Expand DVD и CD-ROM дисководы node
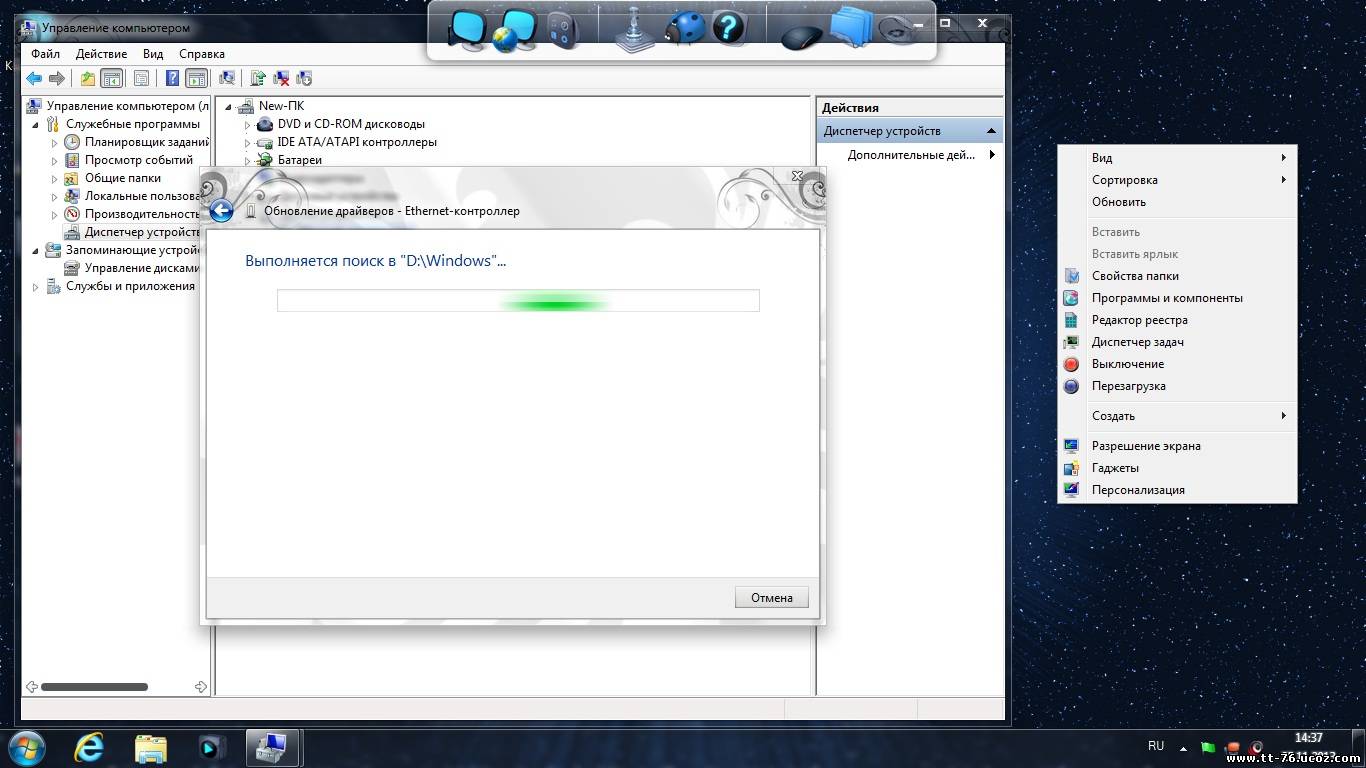The image size is (1366, 768). pos(248,125)
